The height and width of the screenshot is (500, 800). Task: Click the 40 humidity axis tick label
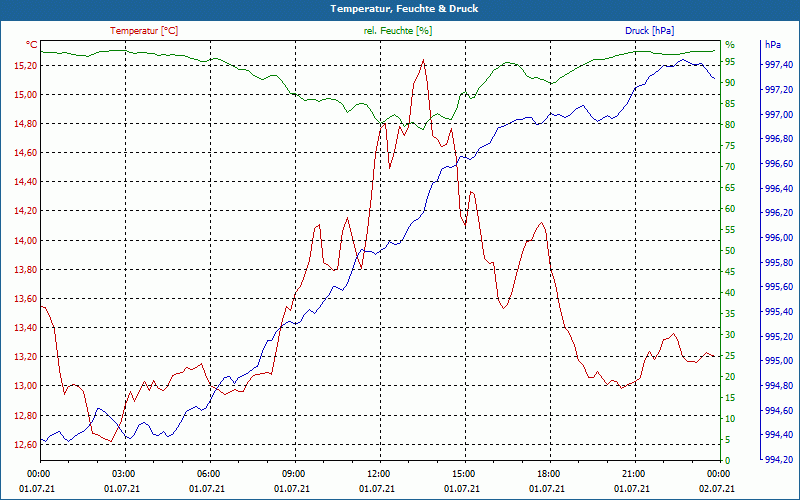tap(730, 293)
